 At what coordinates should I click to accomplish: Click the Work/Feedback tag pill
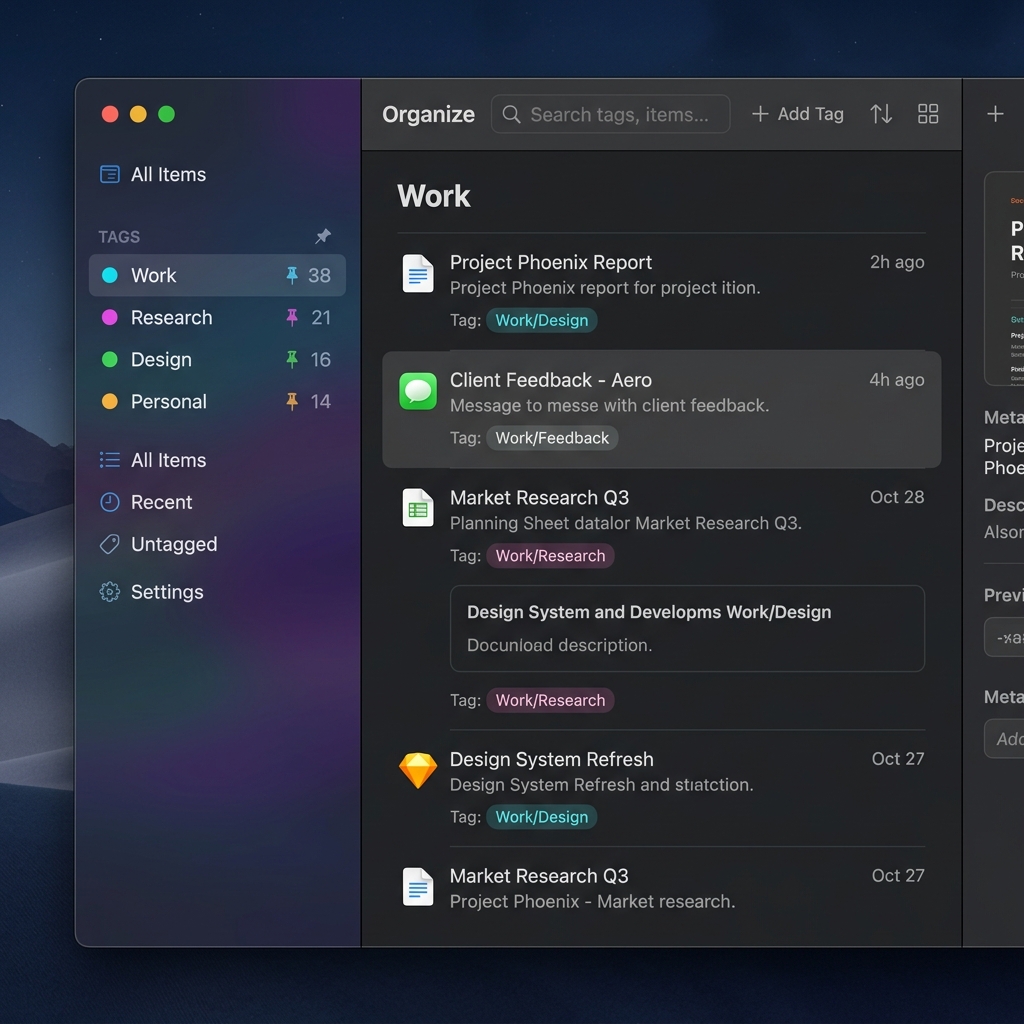(552, 438)
